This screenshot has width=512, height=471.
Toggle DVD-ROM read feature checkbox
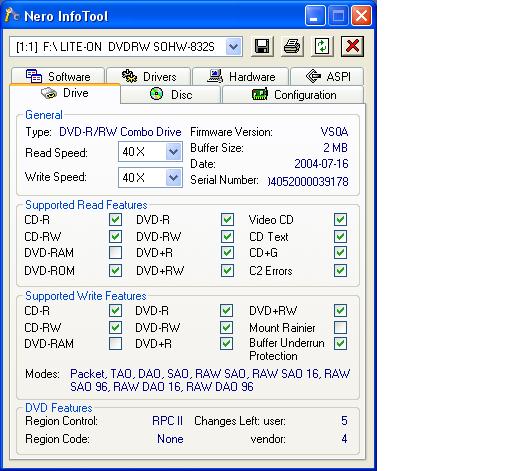point(115,270)
